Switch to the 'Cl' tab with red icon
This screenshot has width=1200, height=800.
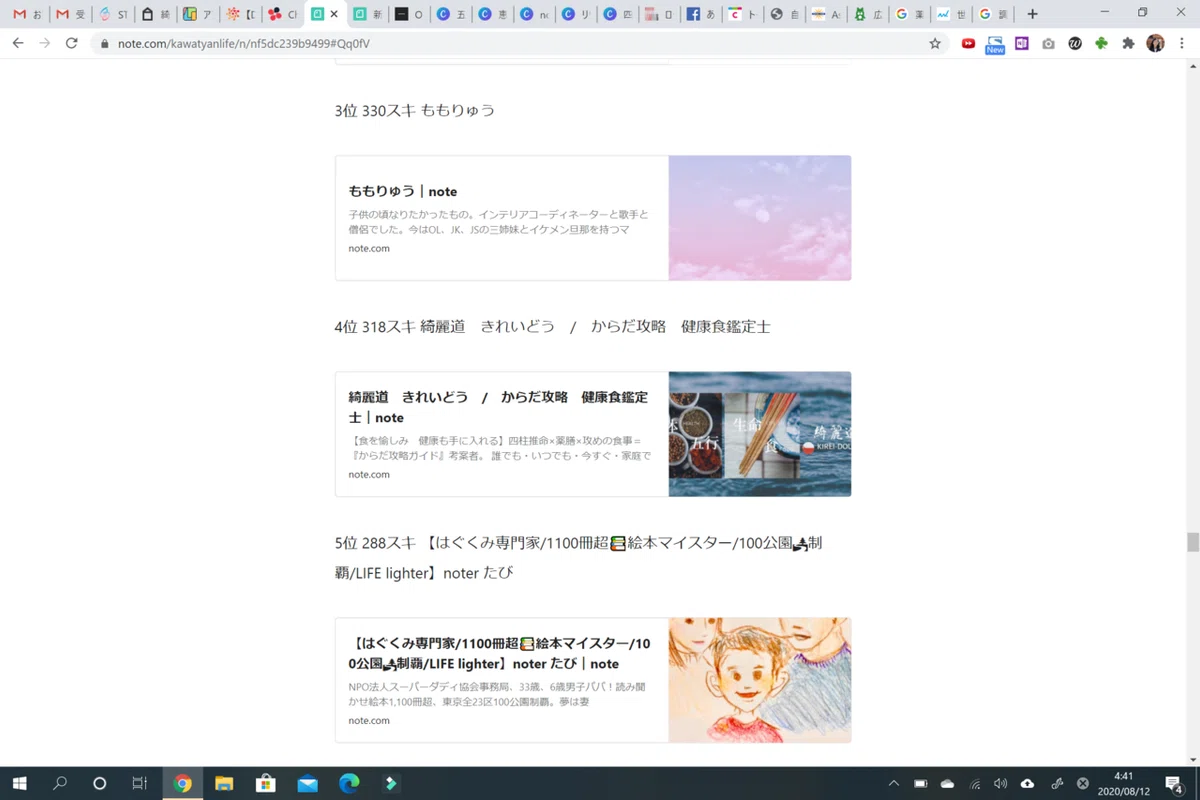pos(282,14)
